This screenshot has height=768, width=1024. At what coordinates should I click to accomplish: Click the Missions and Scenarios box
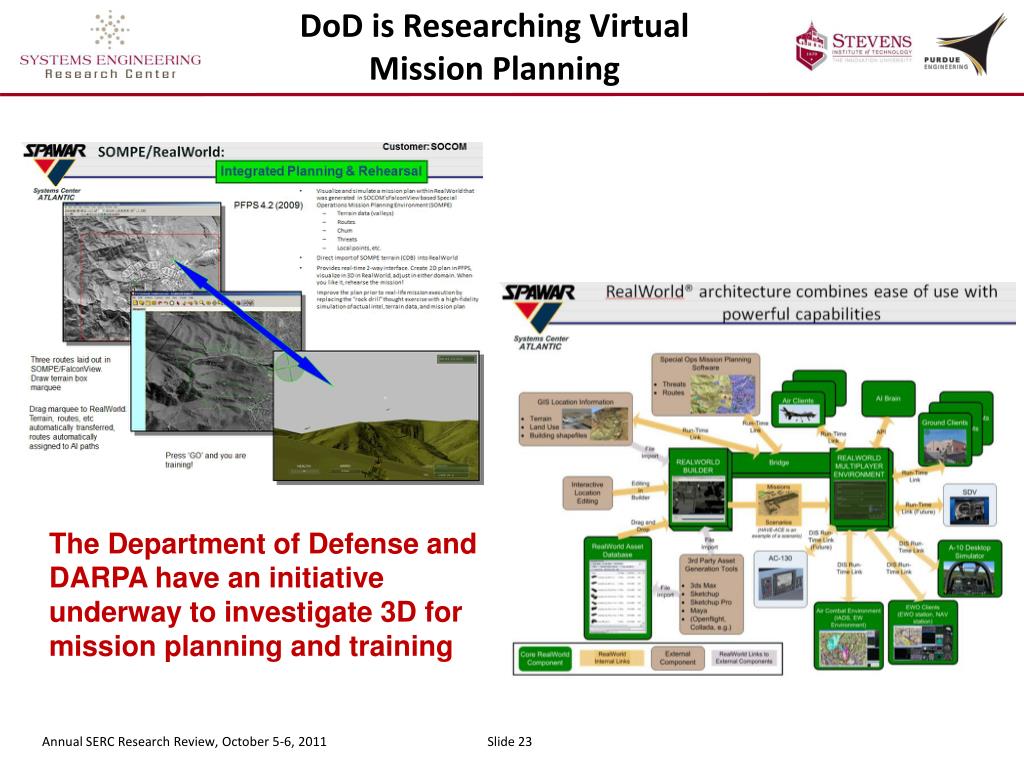(x=778, y=506)
